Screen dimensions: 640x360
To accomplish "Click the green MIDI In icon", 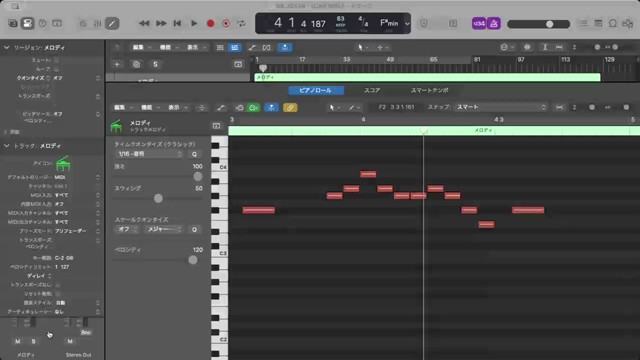I will click(253, 108).
